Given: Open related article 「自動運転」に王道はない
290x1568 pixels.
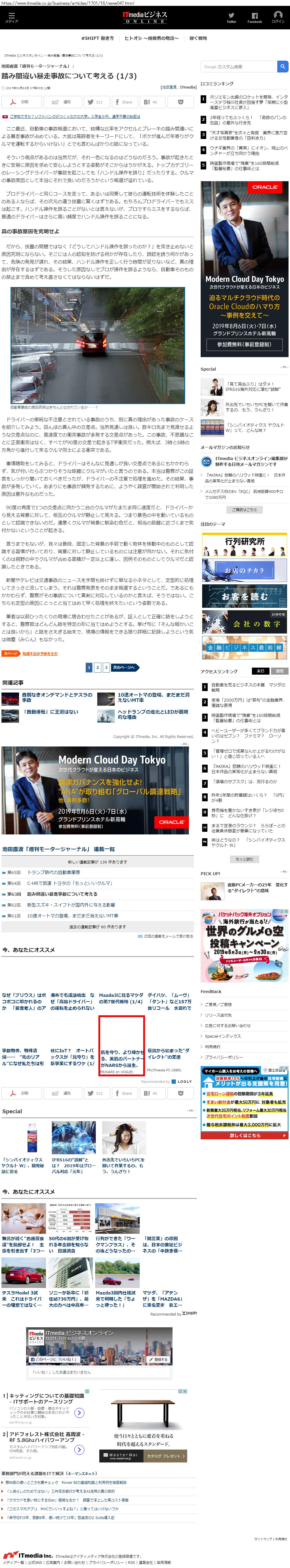Looking at the screenshot, I should [50, 712].
